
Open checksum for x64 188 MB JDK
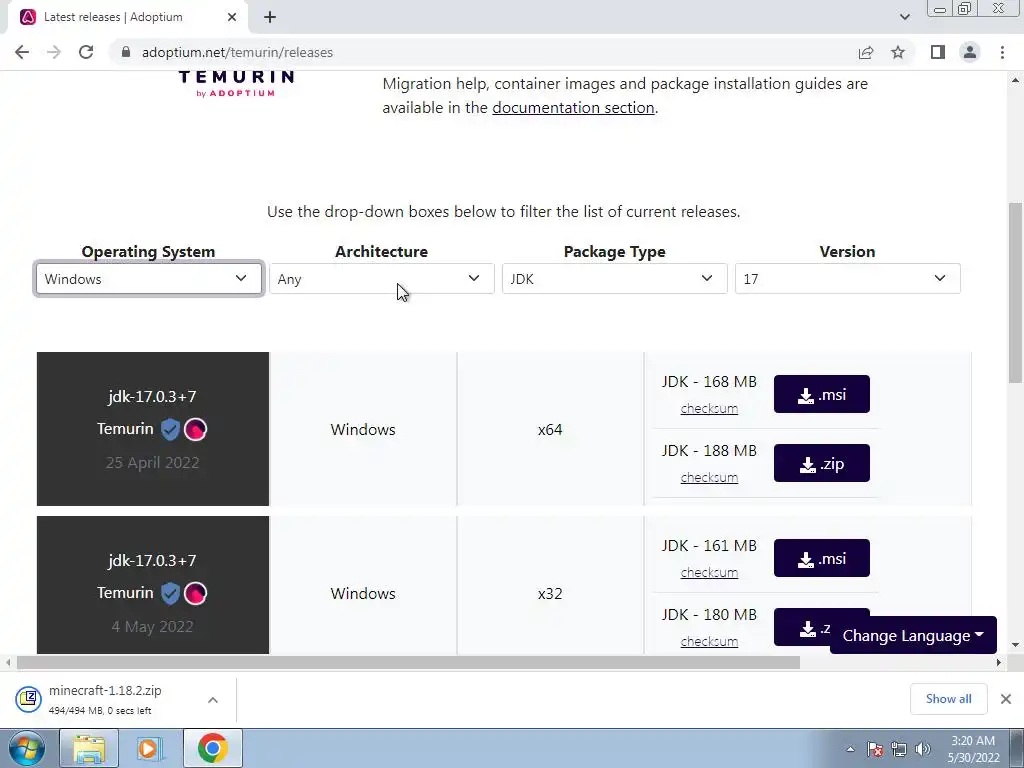coord(709,478)
